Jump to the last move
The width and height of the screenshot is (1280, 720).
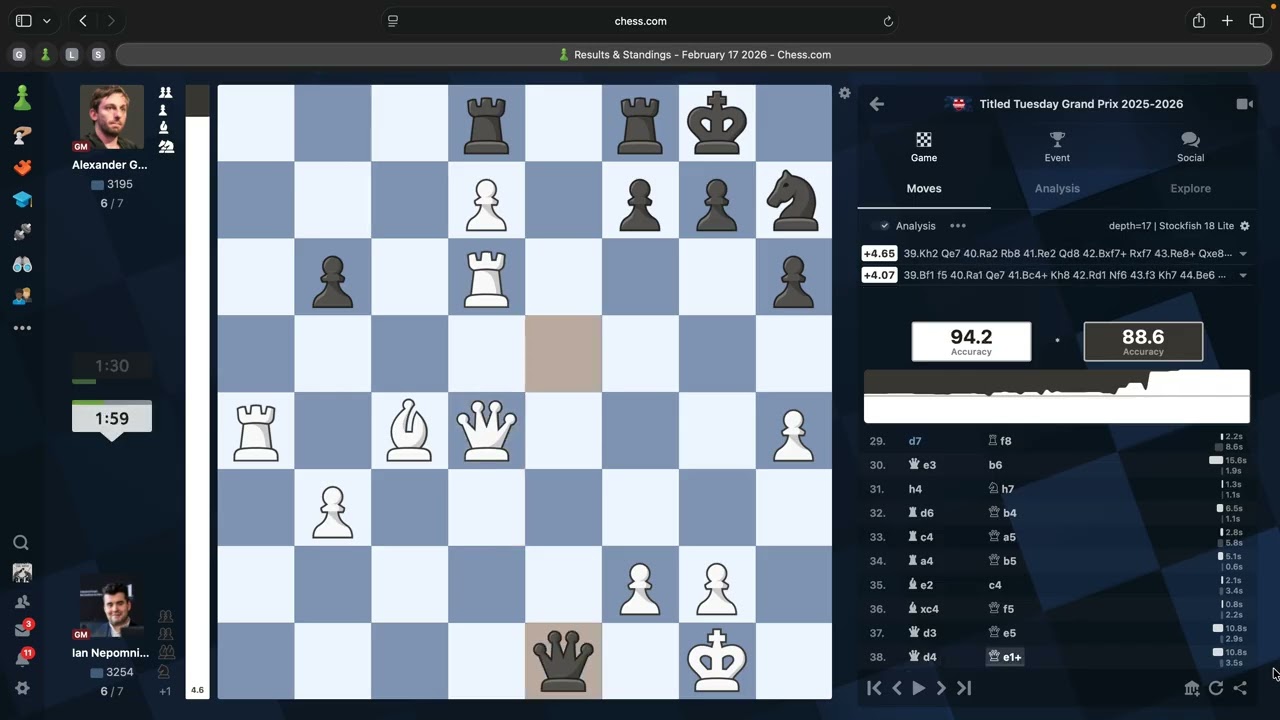964,688
